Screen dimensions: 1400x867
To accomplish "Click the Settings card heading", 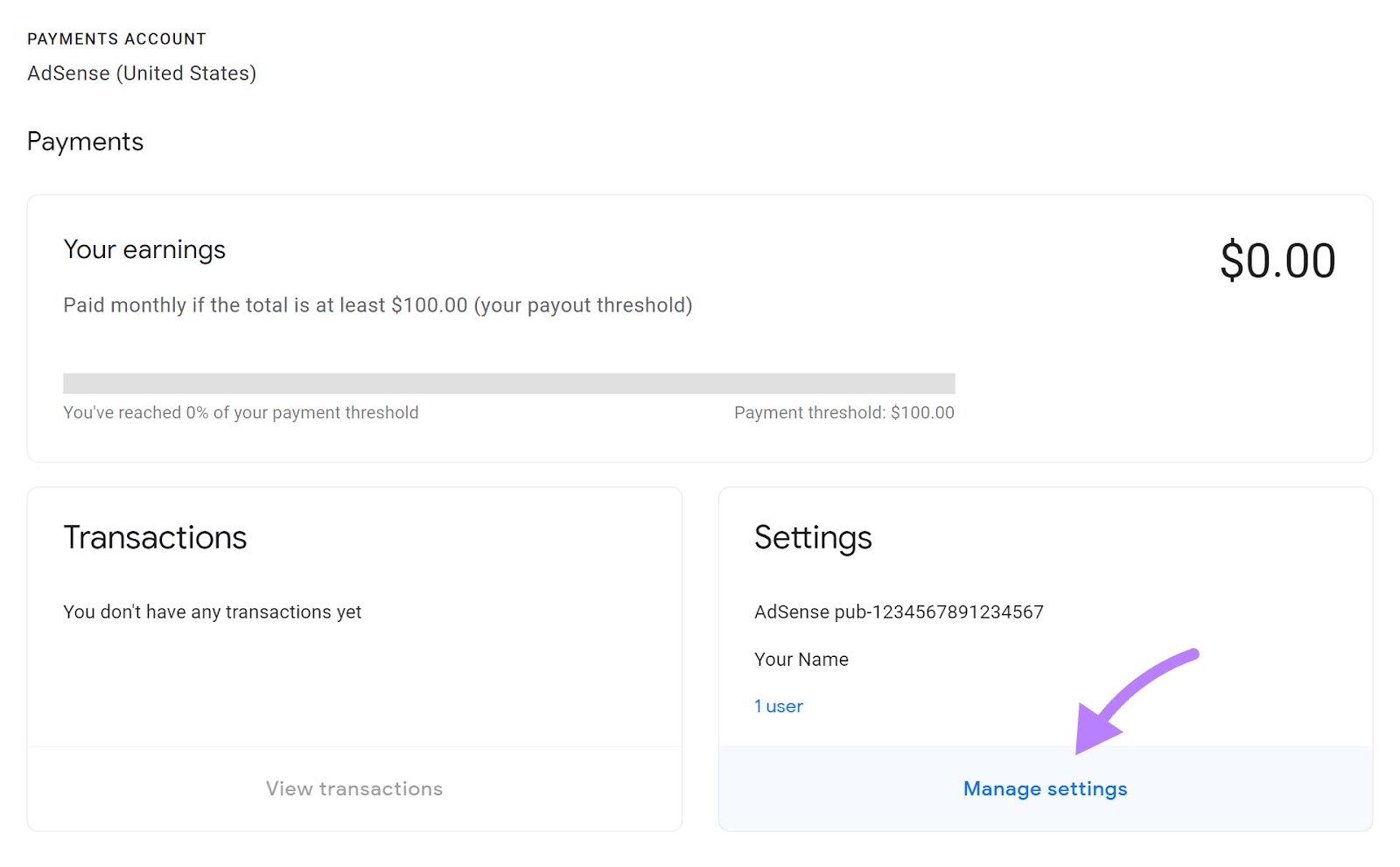I will [813, 537].
